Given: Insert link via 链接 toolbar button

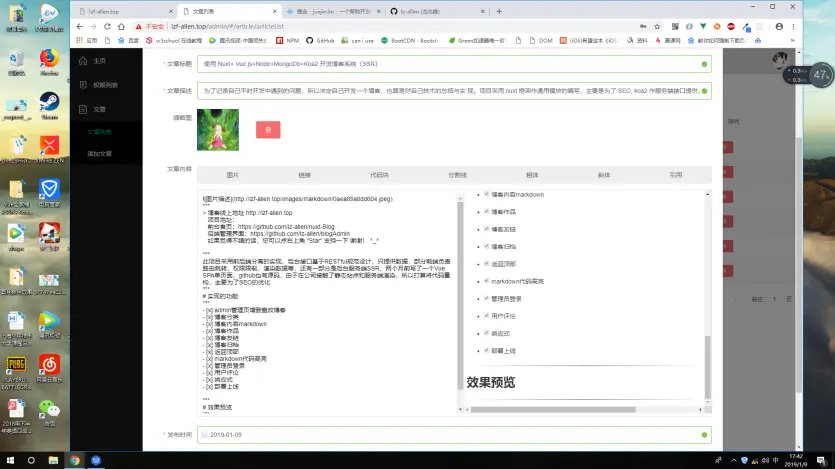Looking at the screenshot, I should [304, 175].
